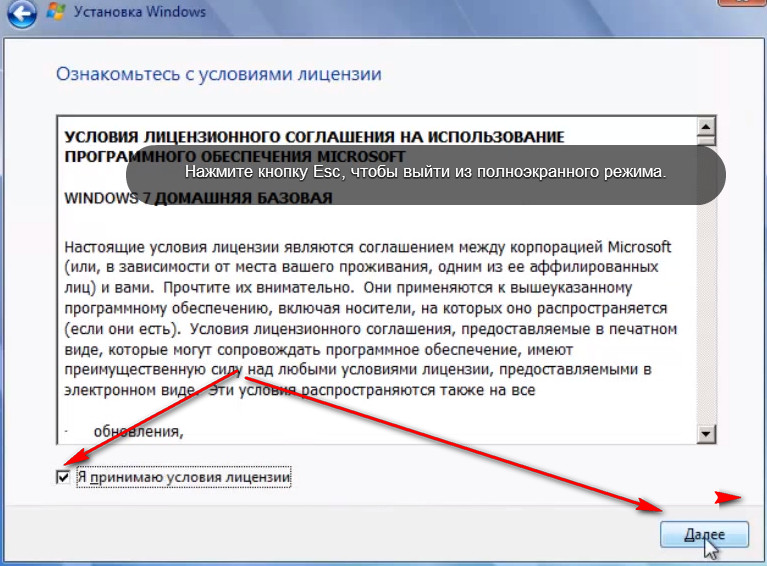The image size is (767, 566).
Task: Click the 'Ознакомьтесь с условиями лицензии' heading
Action: (218, 74)
